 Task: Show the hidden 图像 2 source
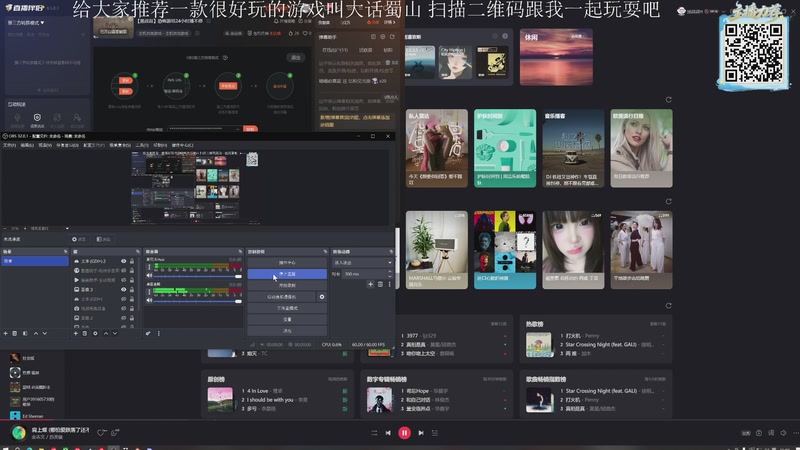click(123, 318)
